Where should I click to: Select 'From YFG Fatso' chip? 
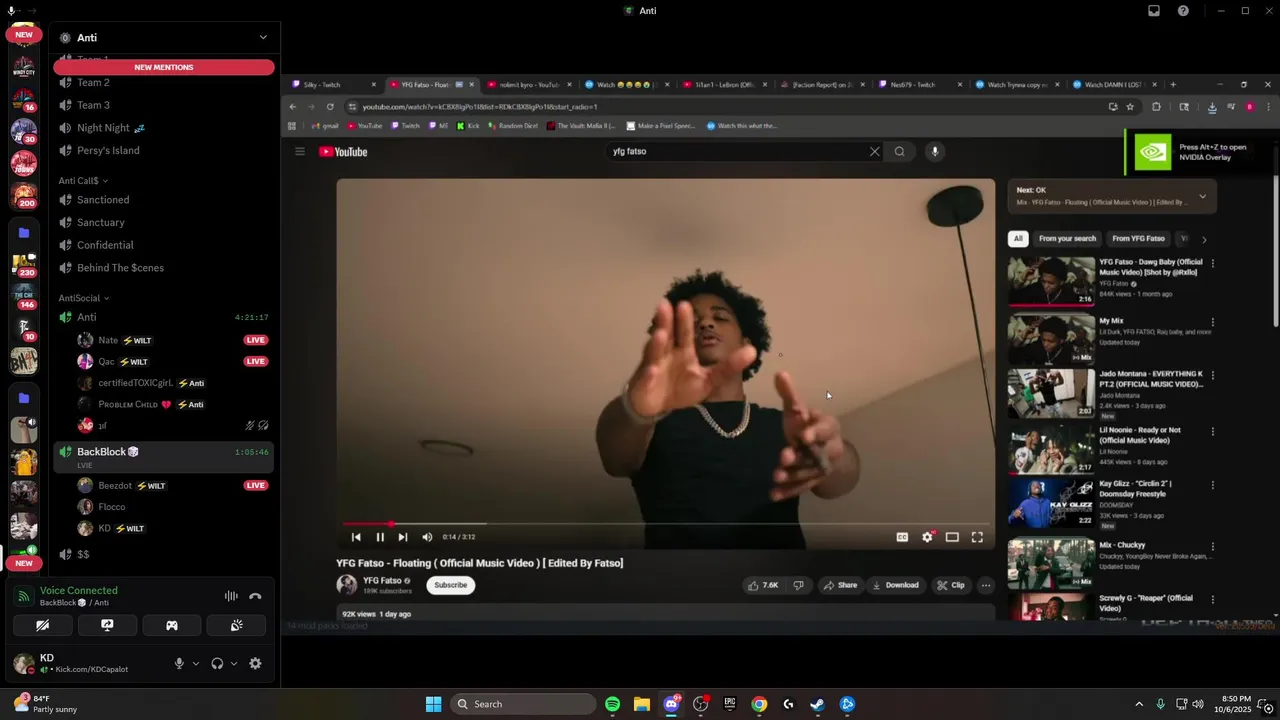(1138, 239)
